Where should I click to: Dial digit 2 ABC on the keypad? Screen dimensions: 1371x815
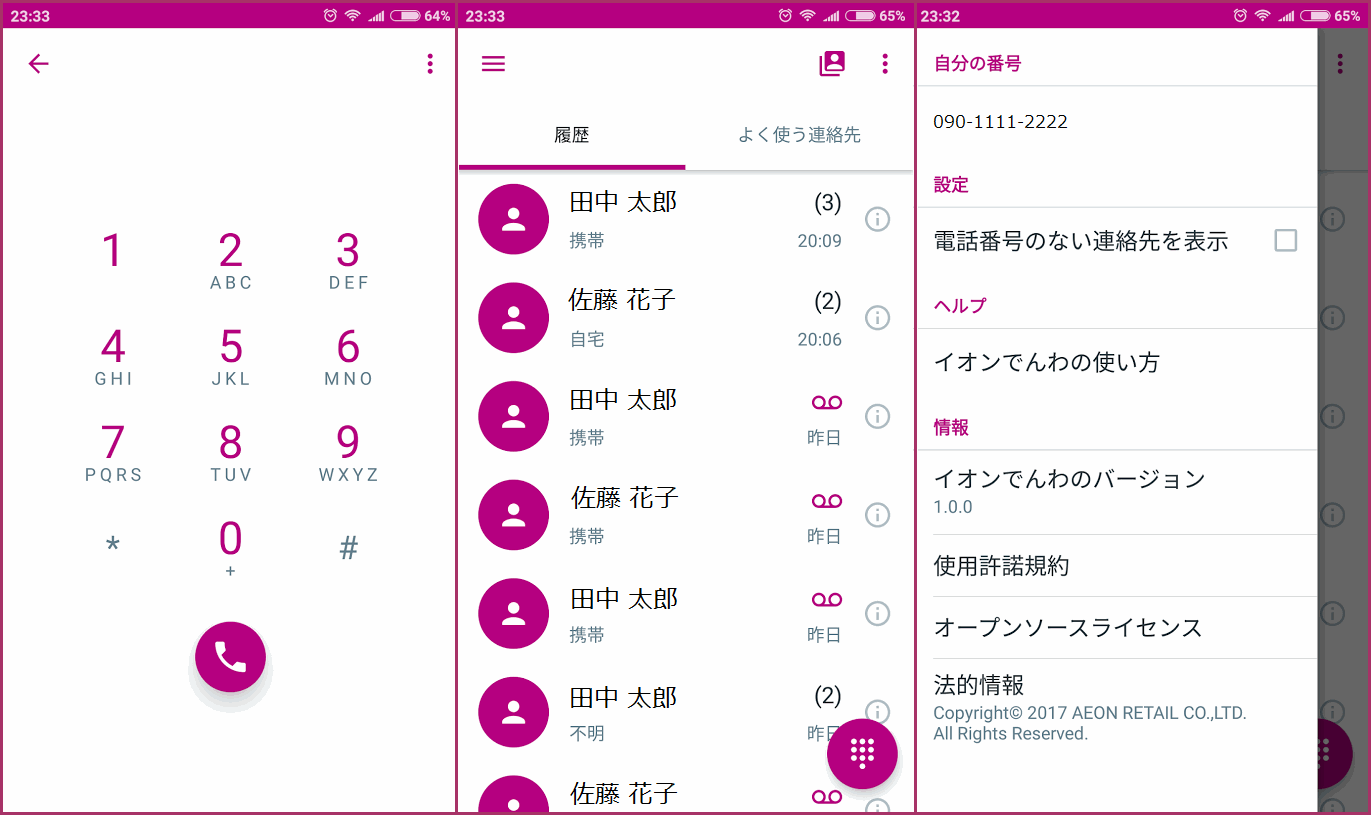click(231, 260)
